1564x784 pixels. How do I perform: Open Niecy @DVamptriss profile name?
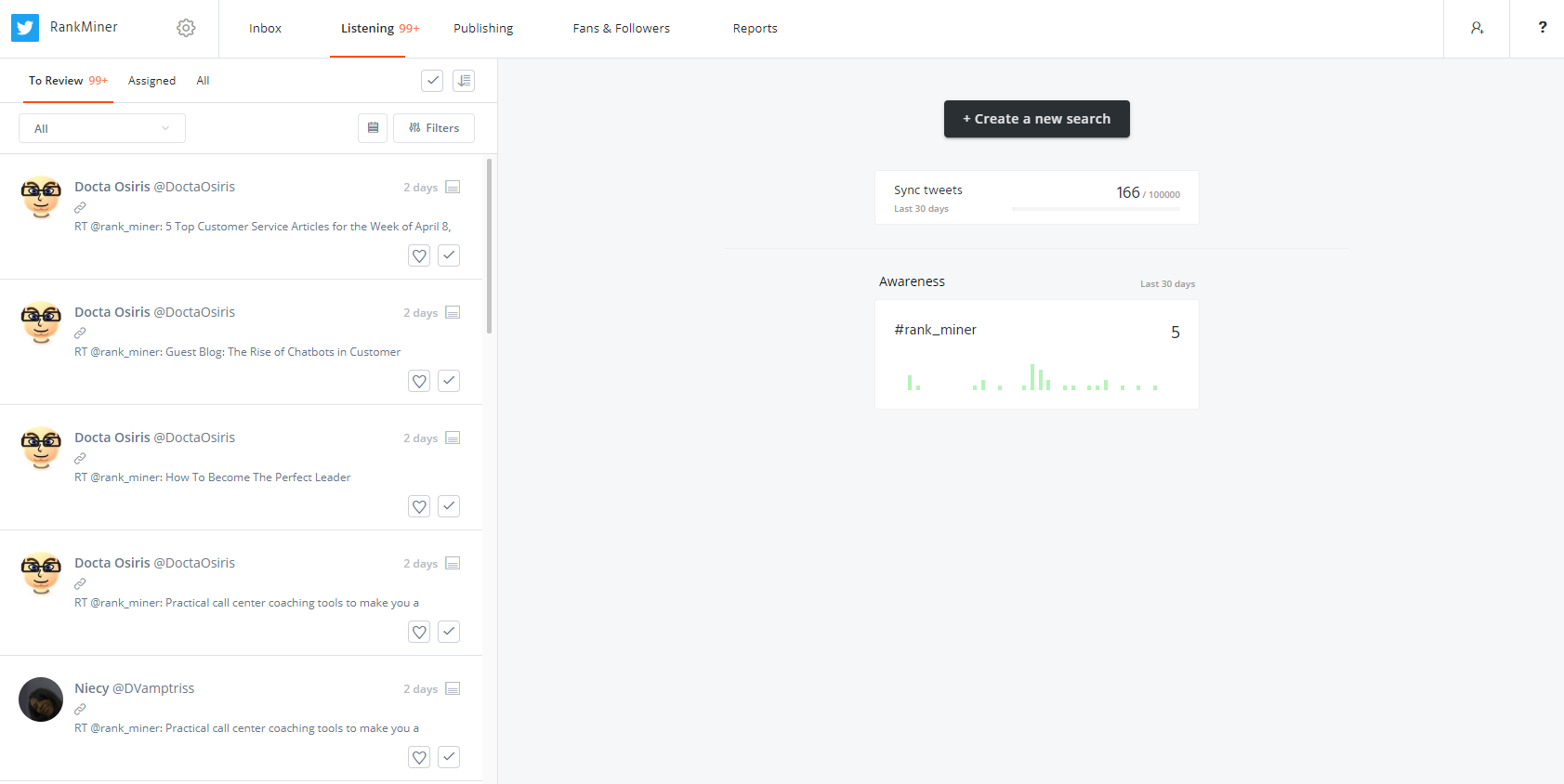coord(135,688)
